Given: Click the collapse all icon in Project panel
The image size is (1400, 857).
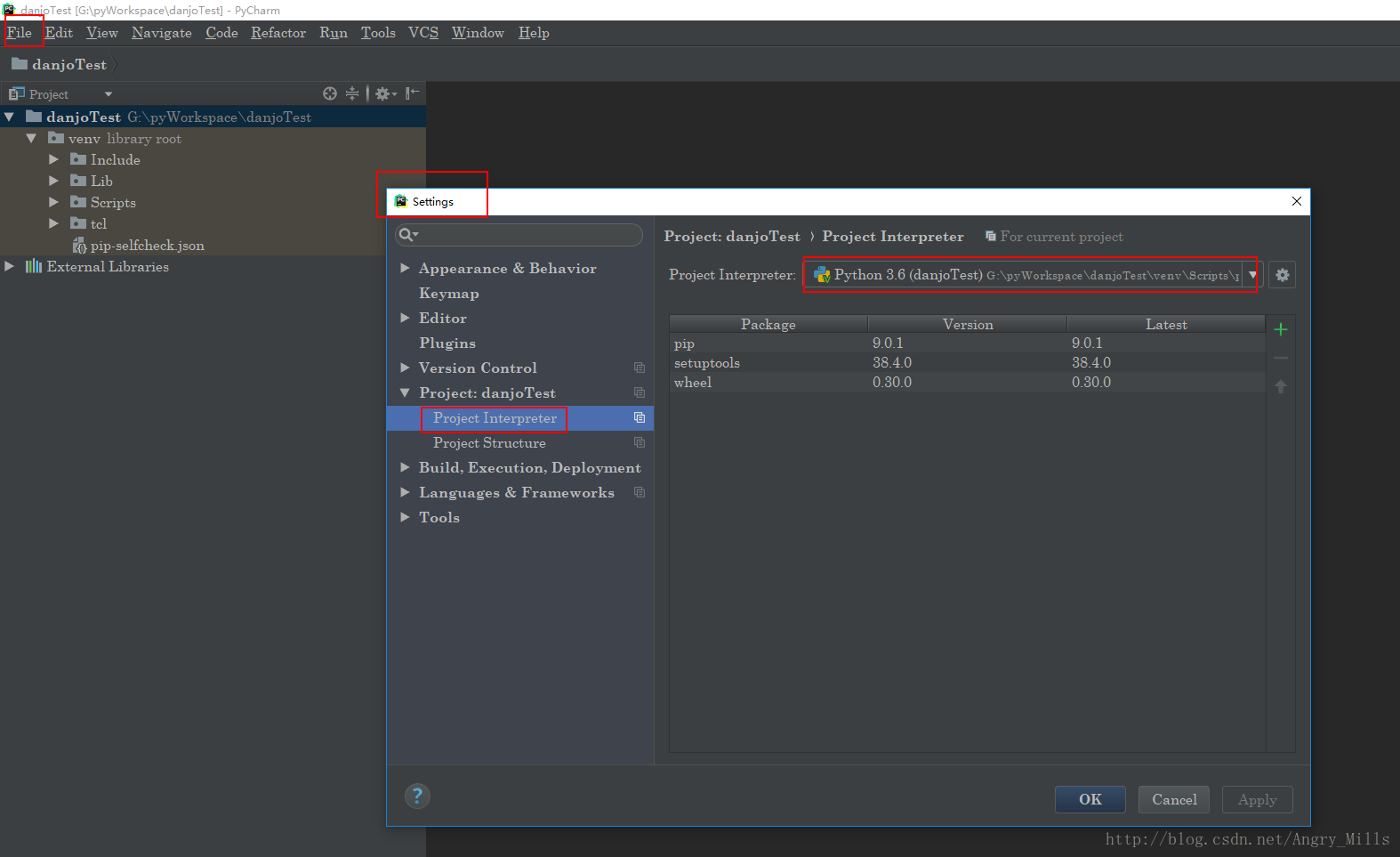Looking at the screenshot, I should [352, 93].
